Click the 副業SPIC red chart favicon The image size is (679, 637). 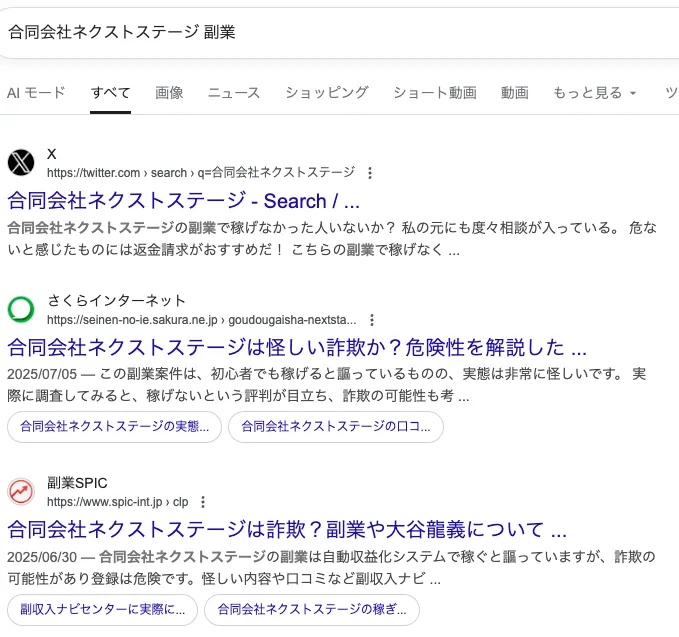coord(21,491)
